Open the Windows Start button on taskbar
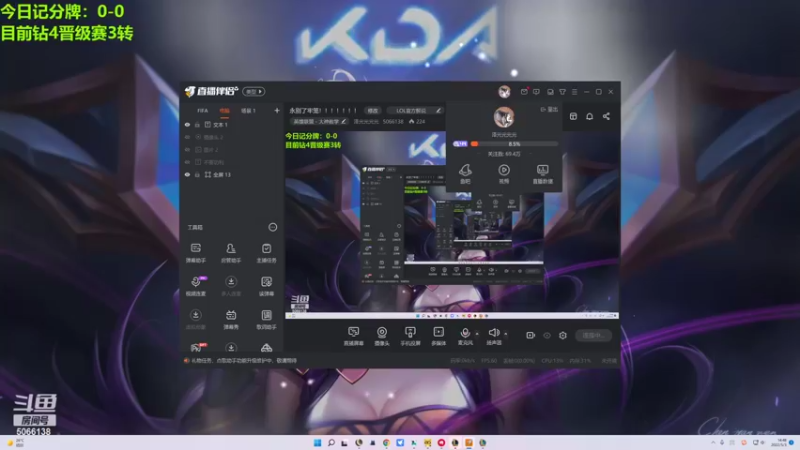The height and width of the screenshot is (450, 800). (317, 443)
